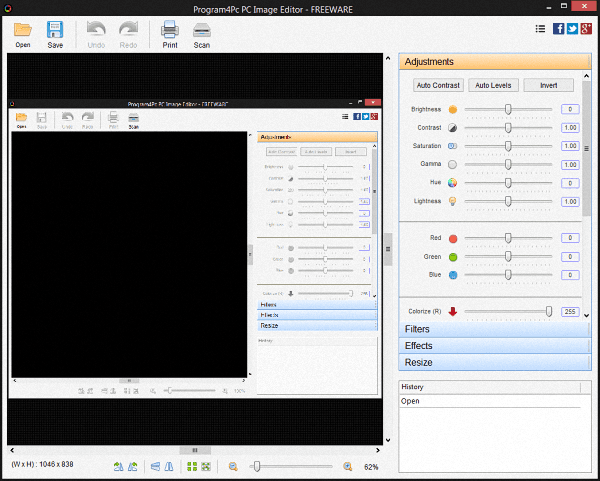Apply Auto Levels
600x481 pixels.
coord(493,85)
